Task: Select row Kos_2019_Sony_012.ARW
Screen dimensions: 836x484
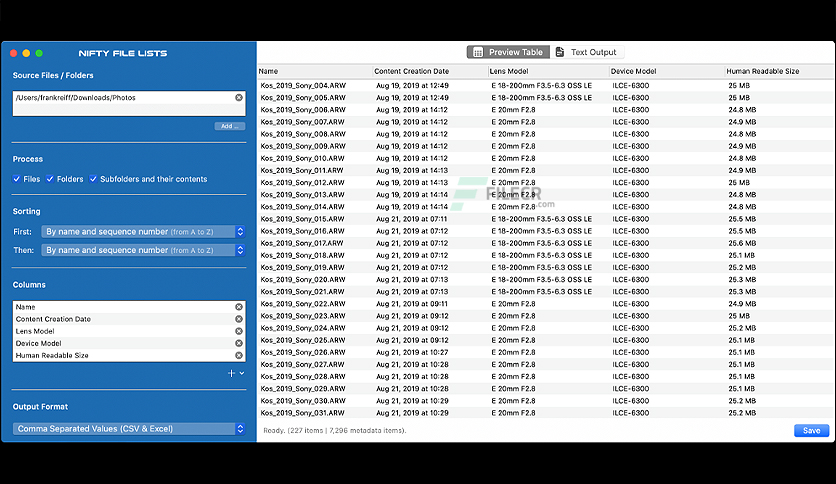Action: point(546,182)
